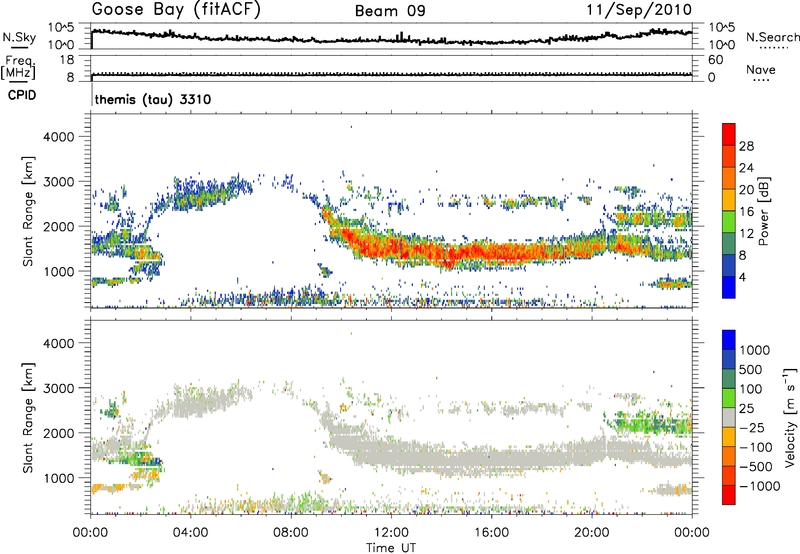Screen dimensions: 800x554
Task: Click the "Slant Range [km]" label of the power panel
Action: tap(28, 211)
